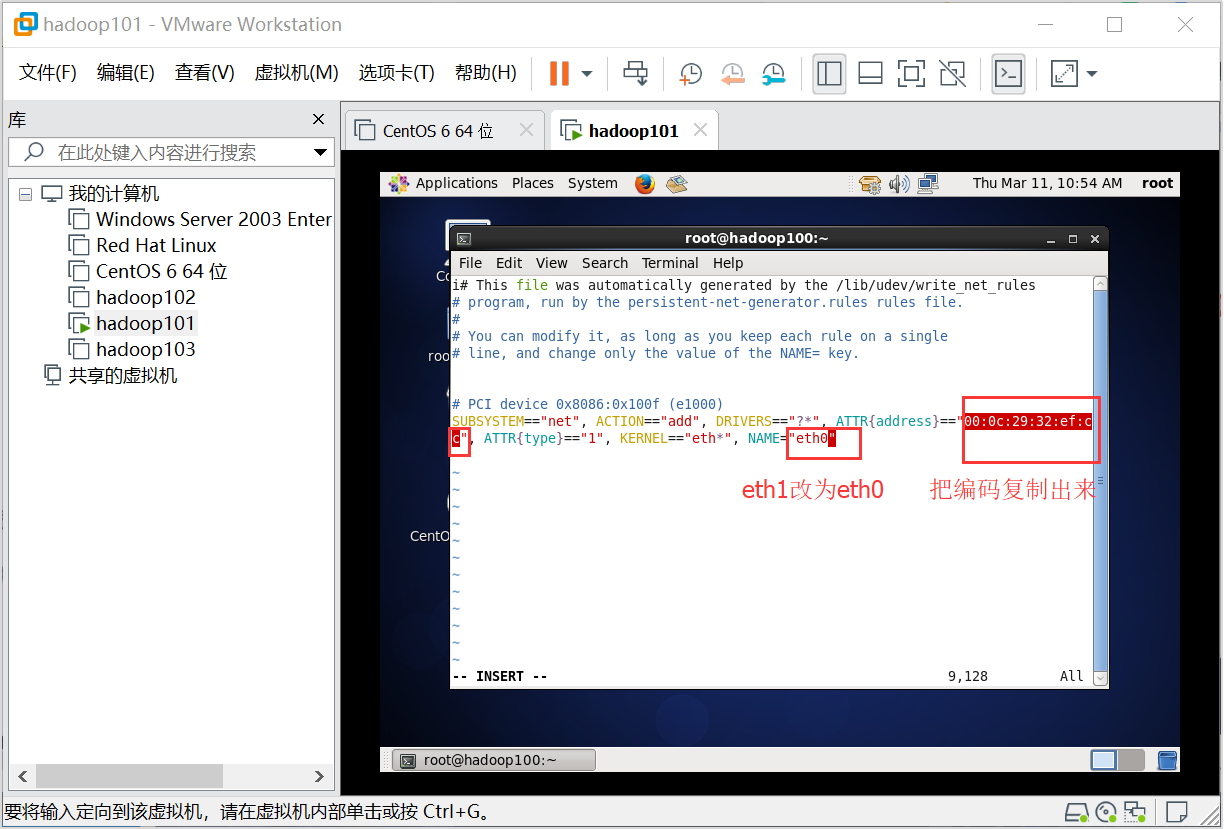Open the 查看(V) menu
The height and width of the screenshot is (829, 1224).
204,73
